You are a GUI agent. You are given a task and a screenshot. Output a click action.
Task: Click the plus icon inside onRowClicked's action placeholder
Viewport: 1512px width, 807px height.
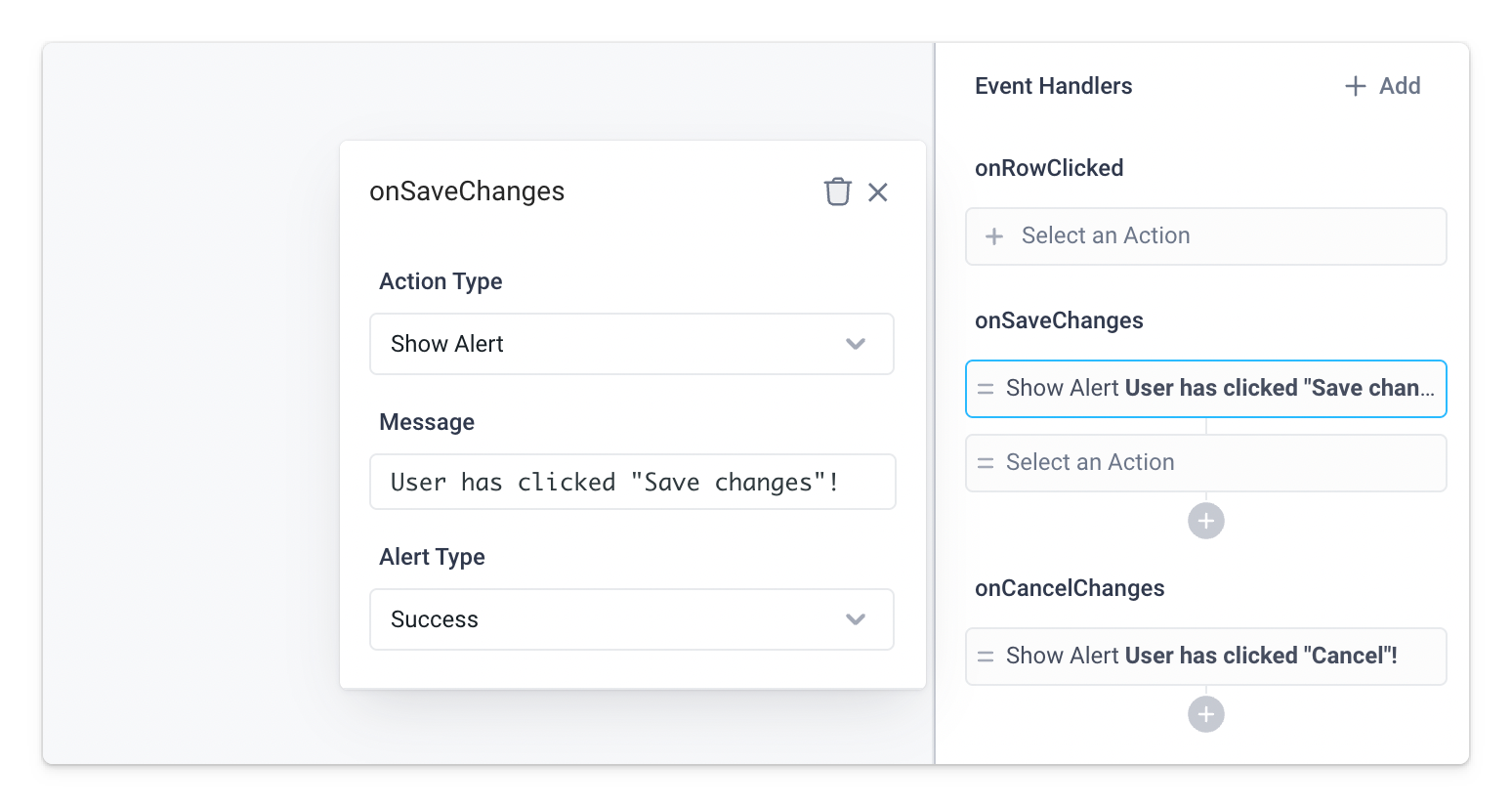coord(993,235)
